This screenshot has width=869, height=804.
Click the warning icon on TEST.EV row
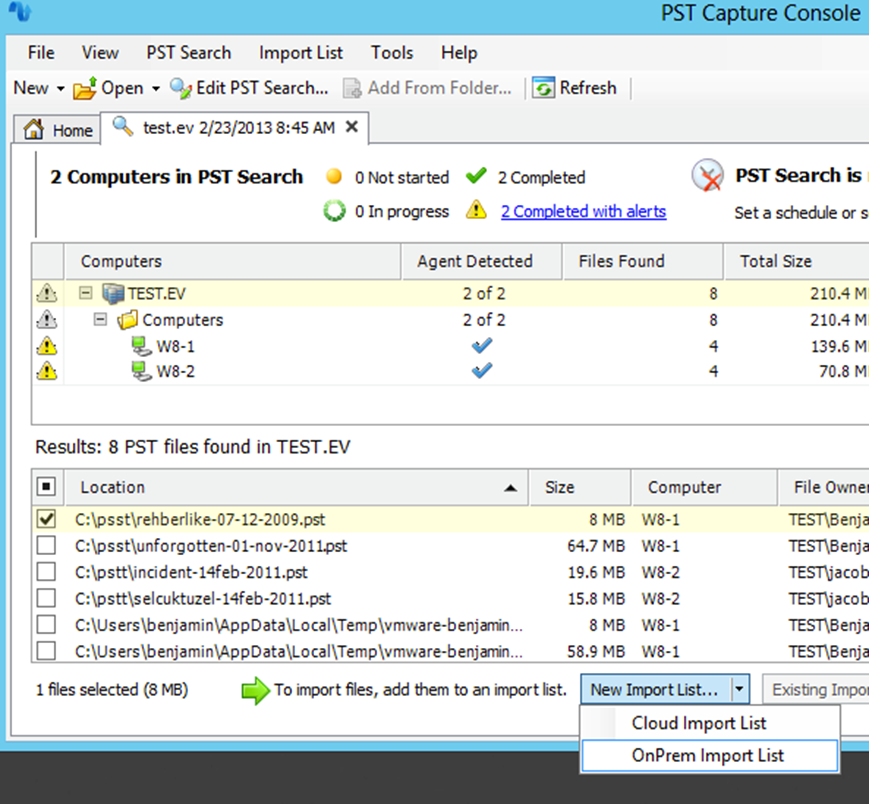pyautogui.click(x=47, y=293)
